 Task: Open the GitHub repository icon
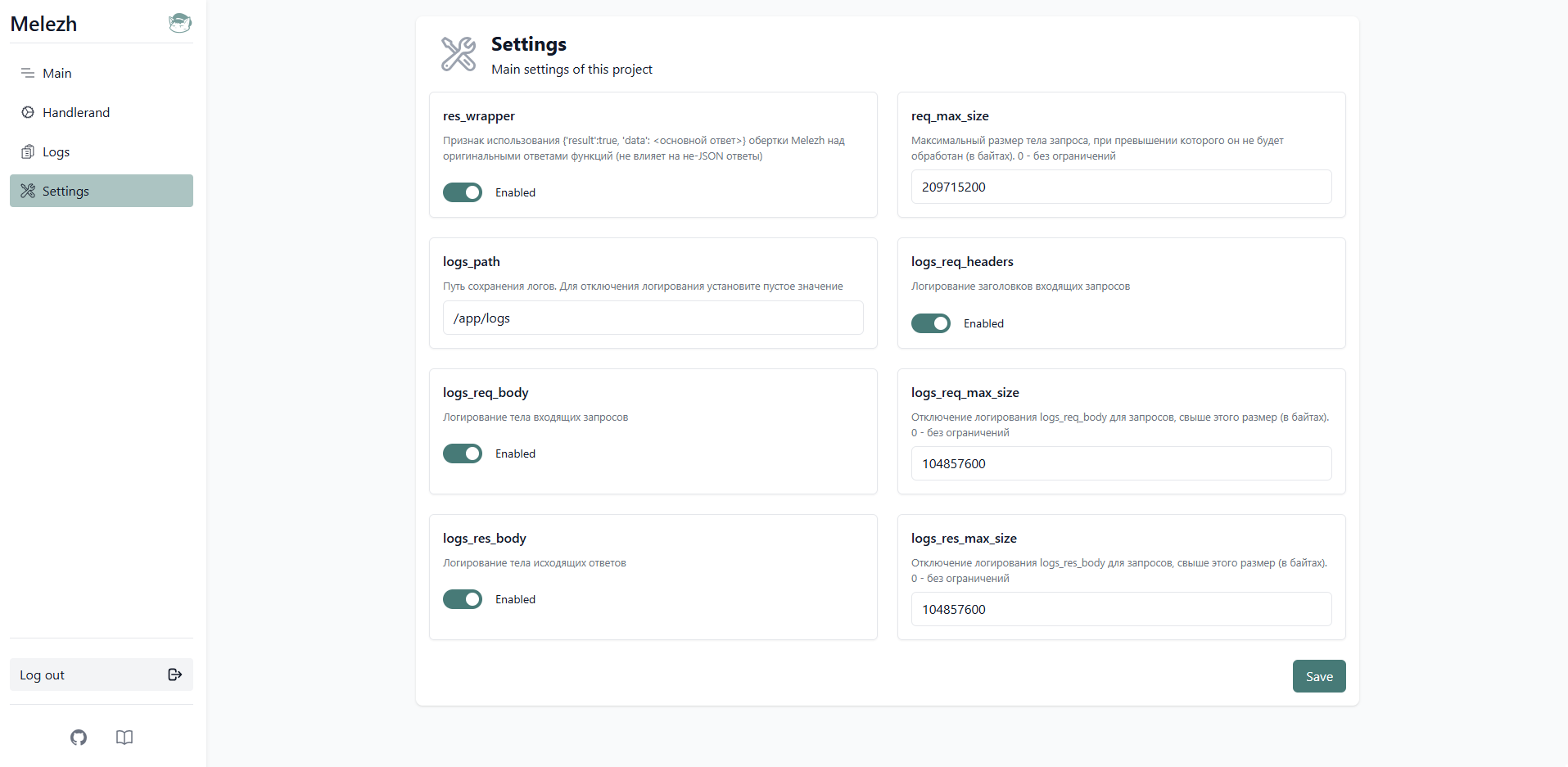click(79, 738)
